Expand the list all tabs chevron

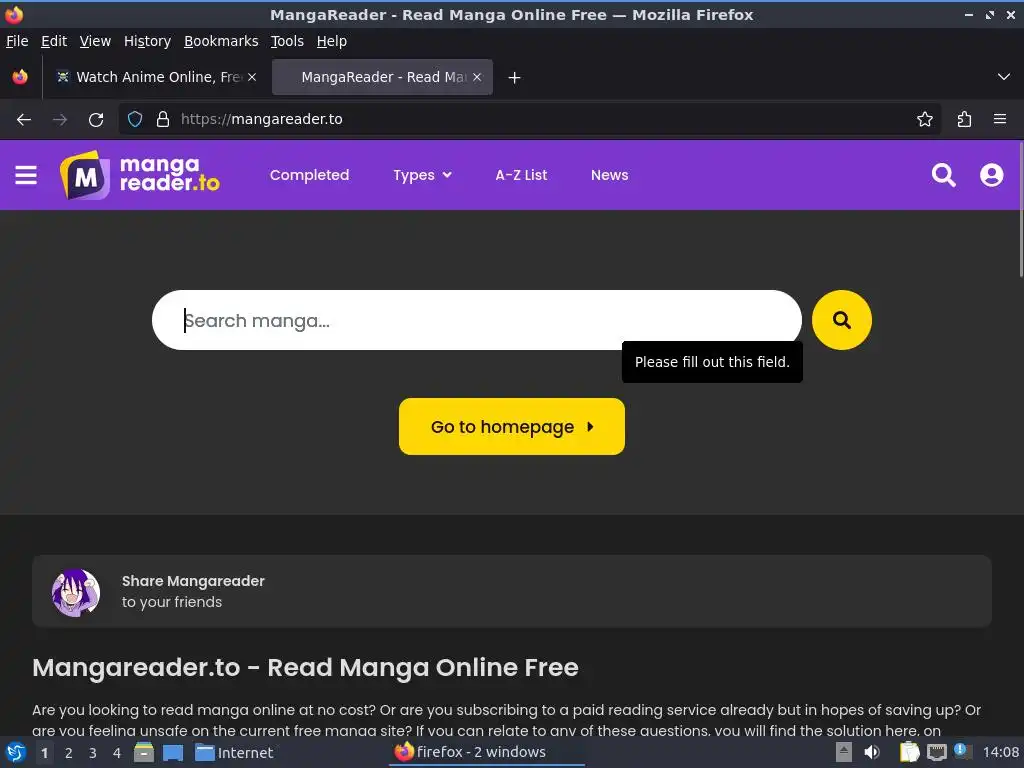coord(1003,77)
